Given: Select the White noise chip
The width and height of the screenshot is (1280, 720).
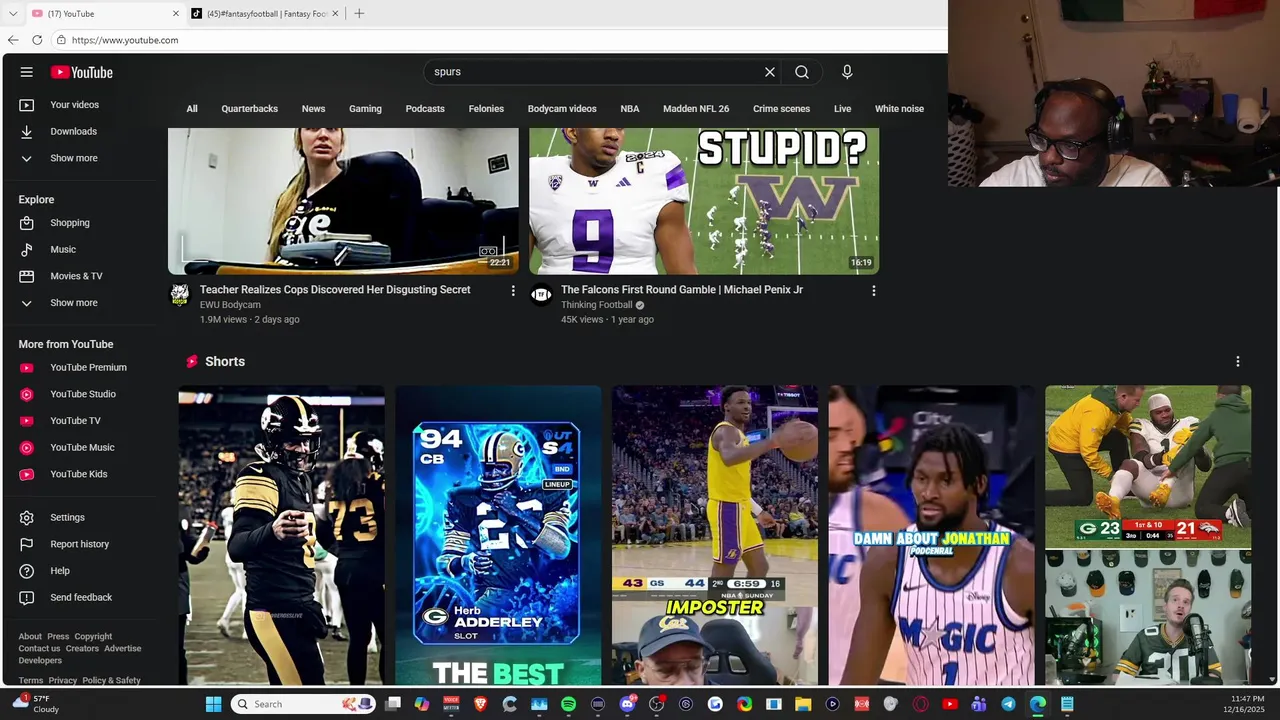Looking at the screenshot, I should (899, 109).
